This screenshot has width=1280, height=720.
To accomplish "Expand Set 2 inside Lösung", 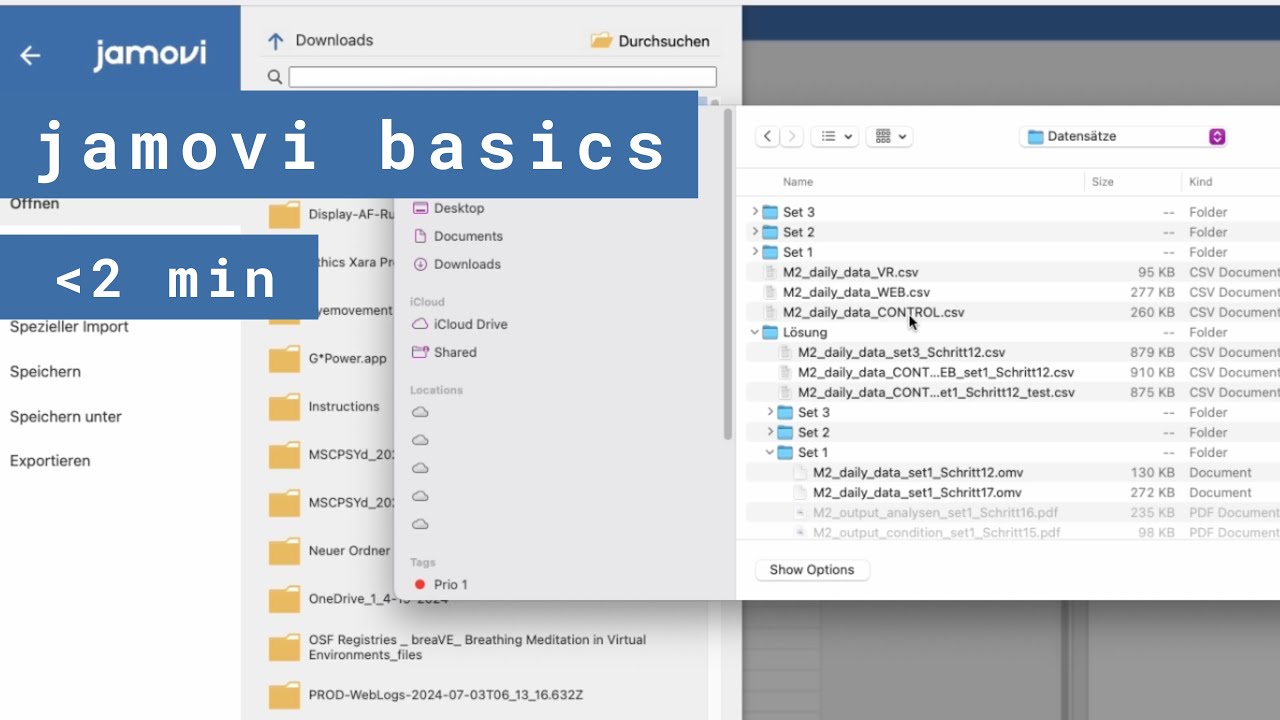I will [770, 432].
